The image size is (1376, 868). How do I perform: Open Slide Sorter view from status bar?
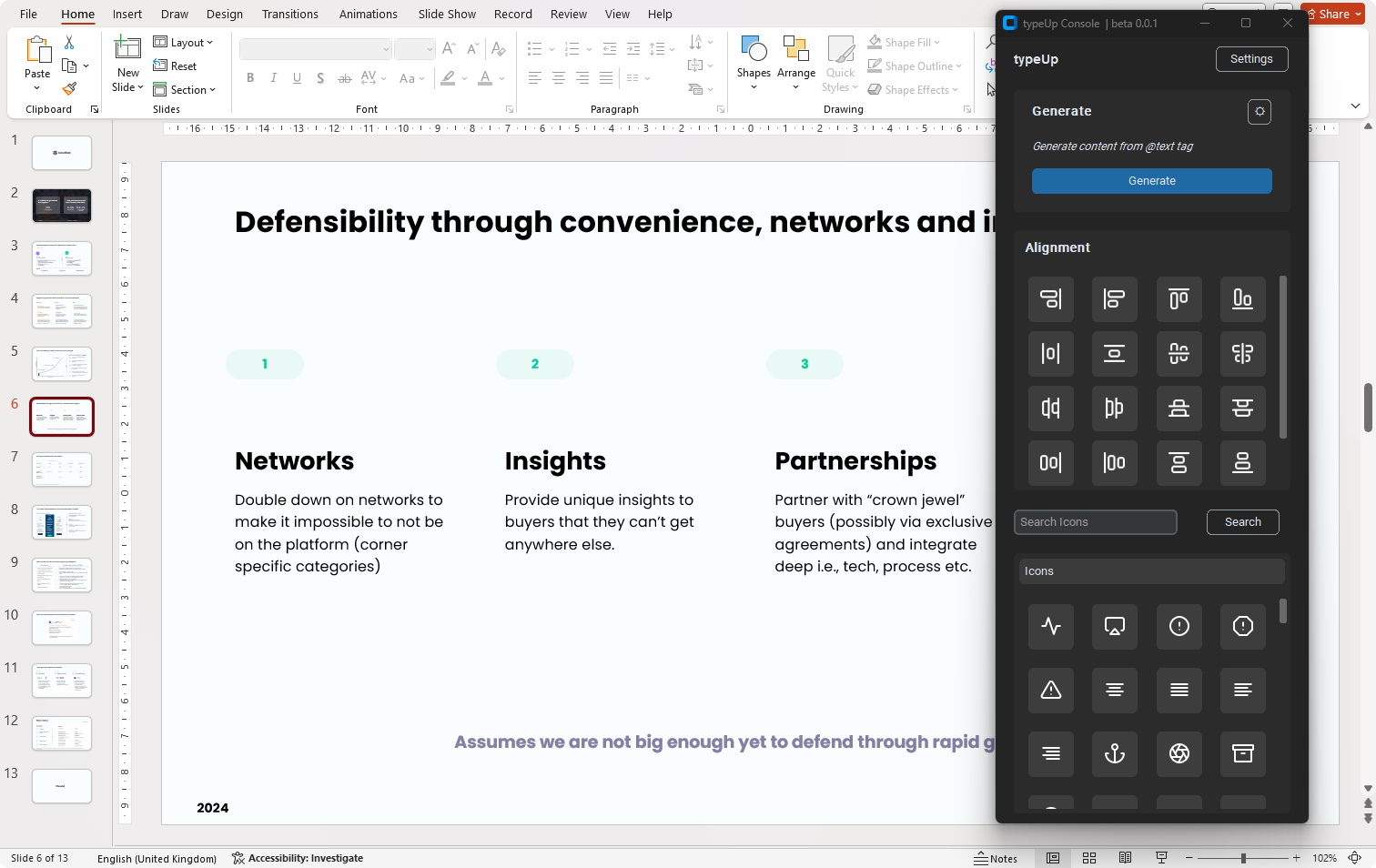point(1088,858)
